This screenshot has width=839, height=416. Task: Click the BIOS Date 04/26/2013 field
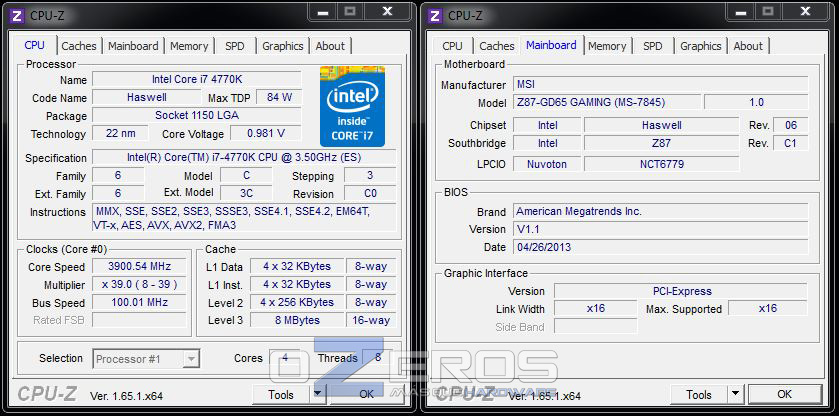[661, 247]
